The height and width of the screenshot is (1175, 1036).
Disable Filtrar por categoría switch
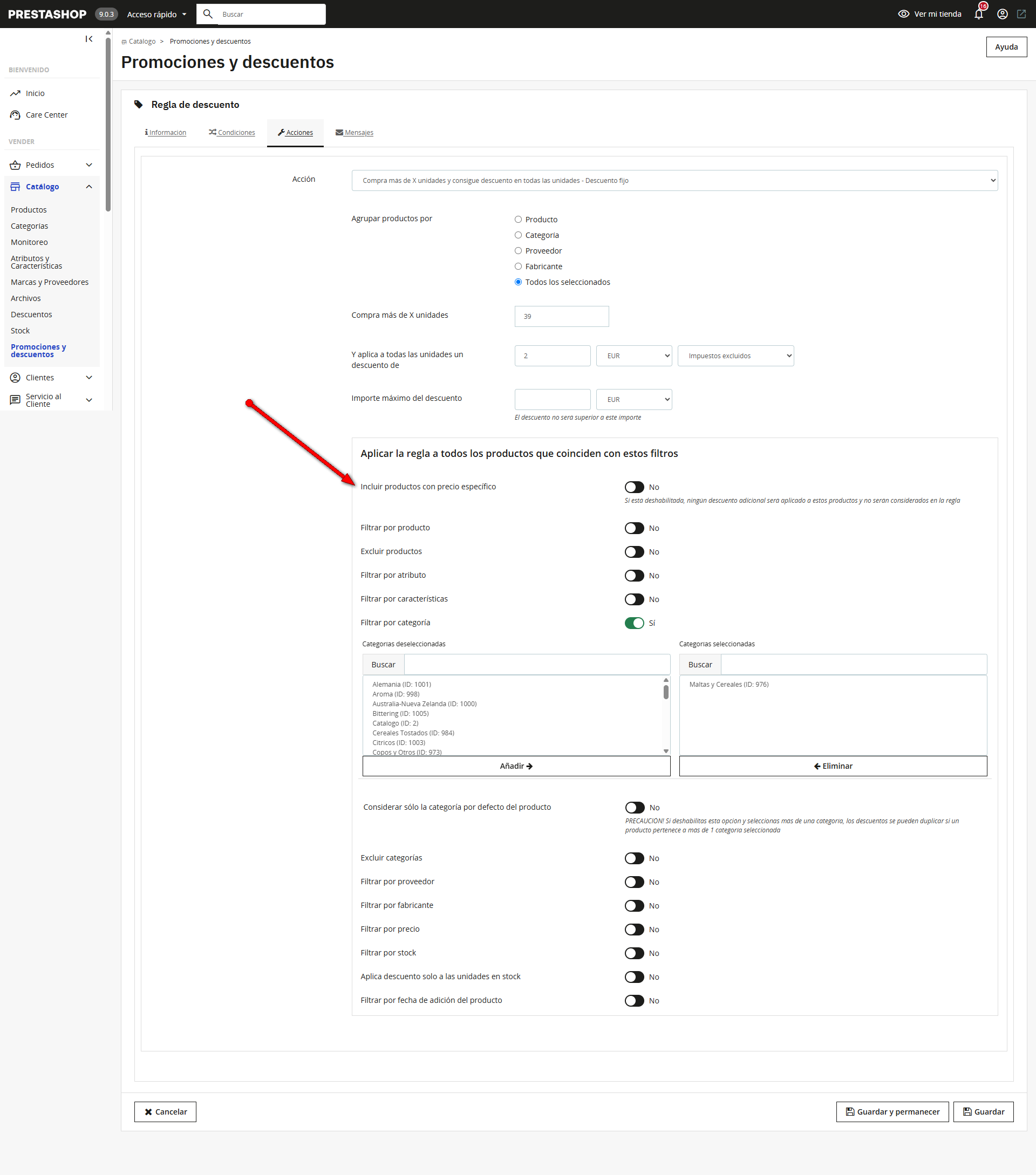point(634,623)
